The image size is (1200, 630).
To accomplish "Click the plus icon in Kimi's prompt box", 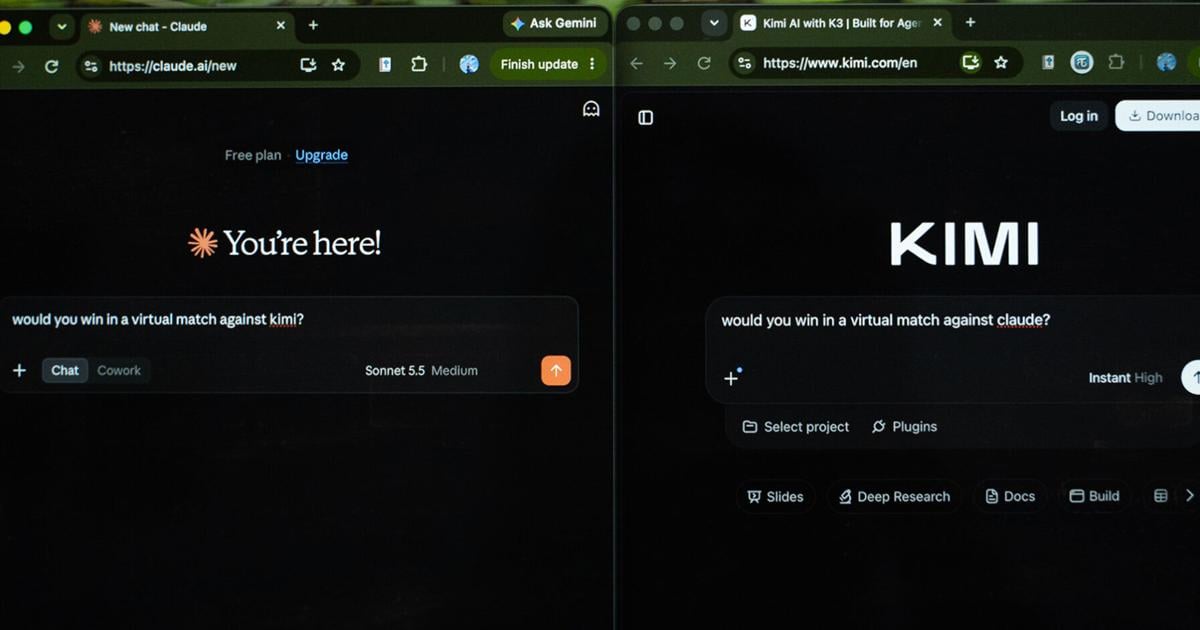I will coord(731,377).
